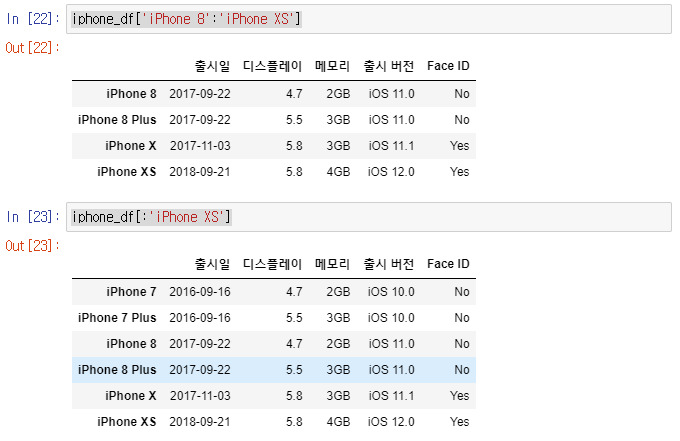The image size is (680, 441).
Task: Click 출시일 column header in Out[22] table
Action: (x=212, y=66)
